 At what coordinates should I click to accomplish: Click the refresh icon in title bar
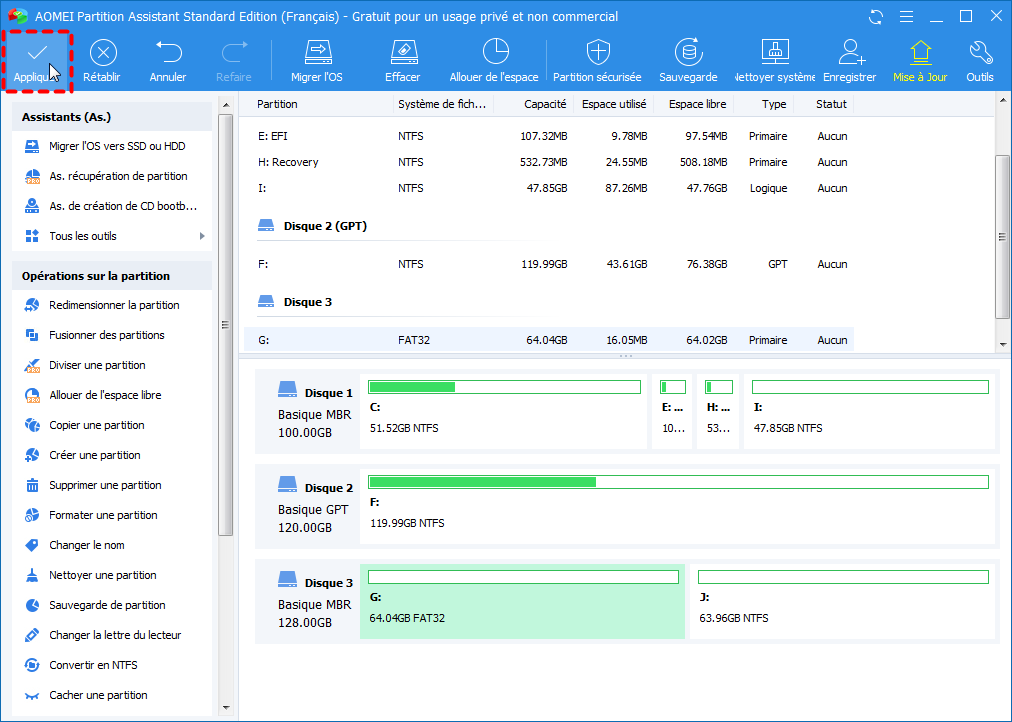point(877,17)
